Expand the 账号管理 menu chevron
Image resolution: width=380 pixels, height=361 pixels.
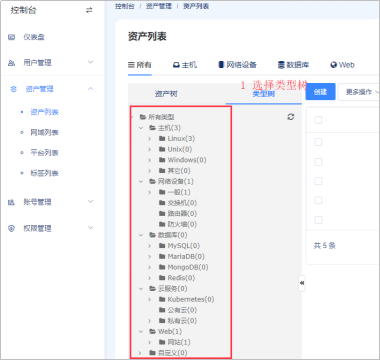[x=90, y=202]
